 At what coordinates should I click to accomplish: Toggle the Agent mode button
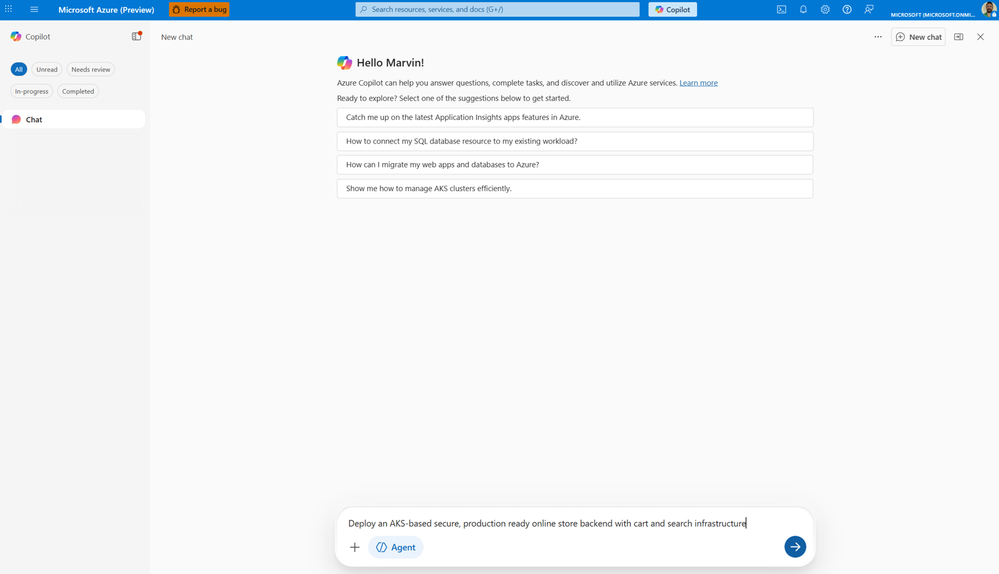[396, 547]
